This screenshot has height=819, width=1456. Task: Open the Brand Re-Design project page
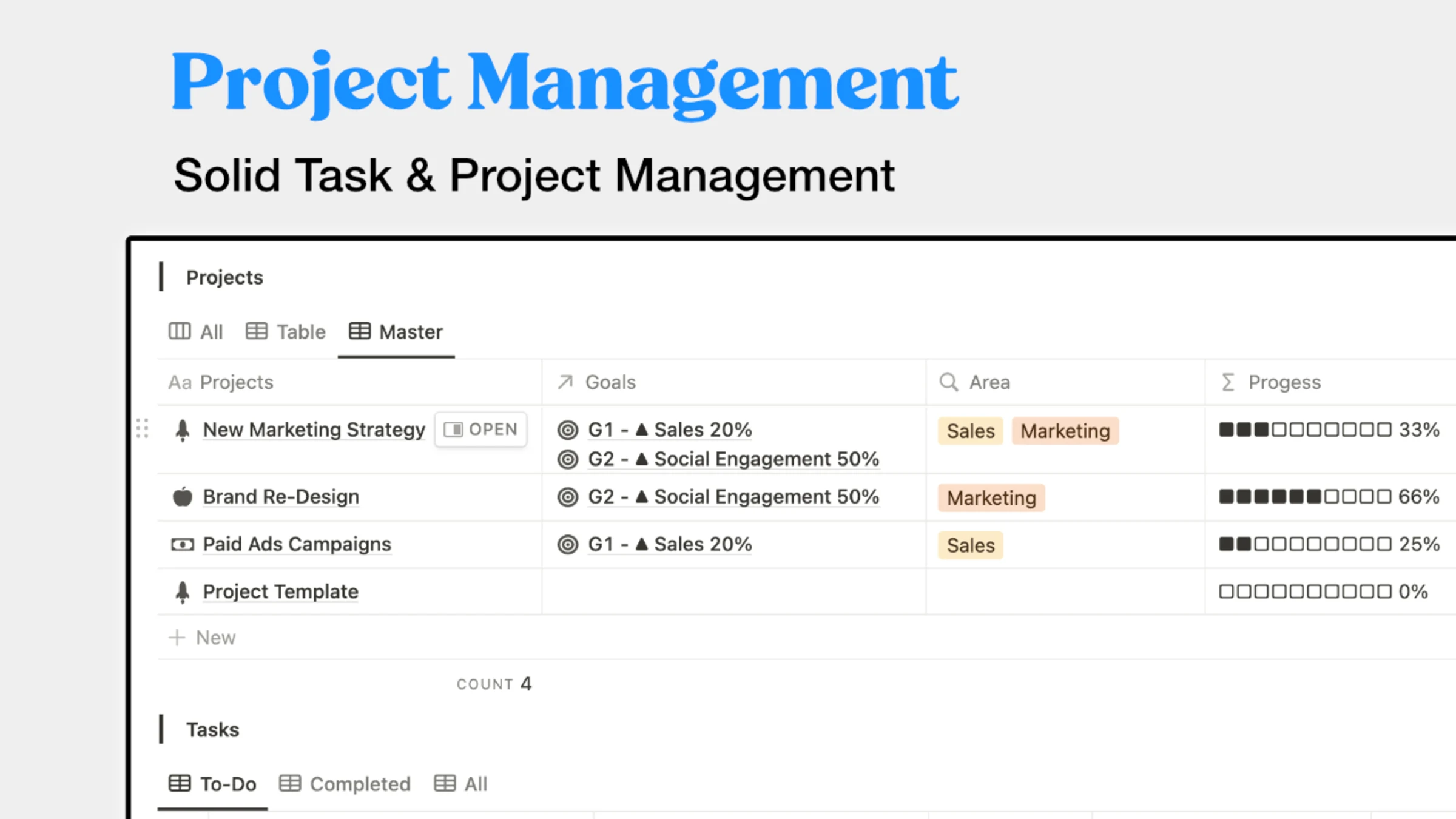(x=281, y=497)
